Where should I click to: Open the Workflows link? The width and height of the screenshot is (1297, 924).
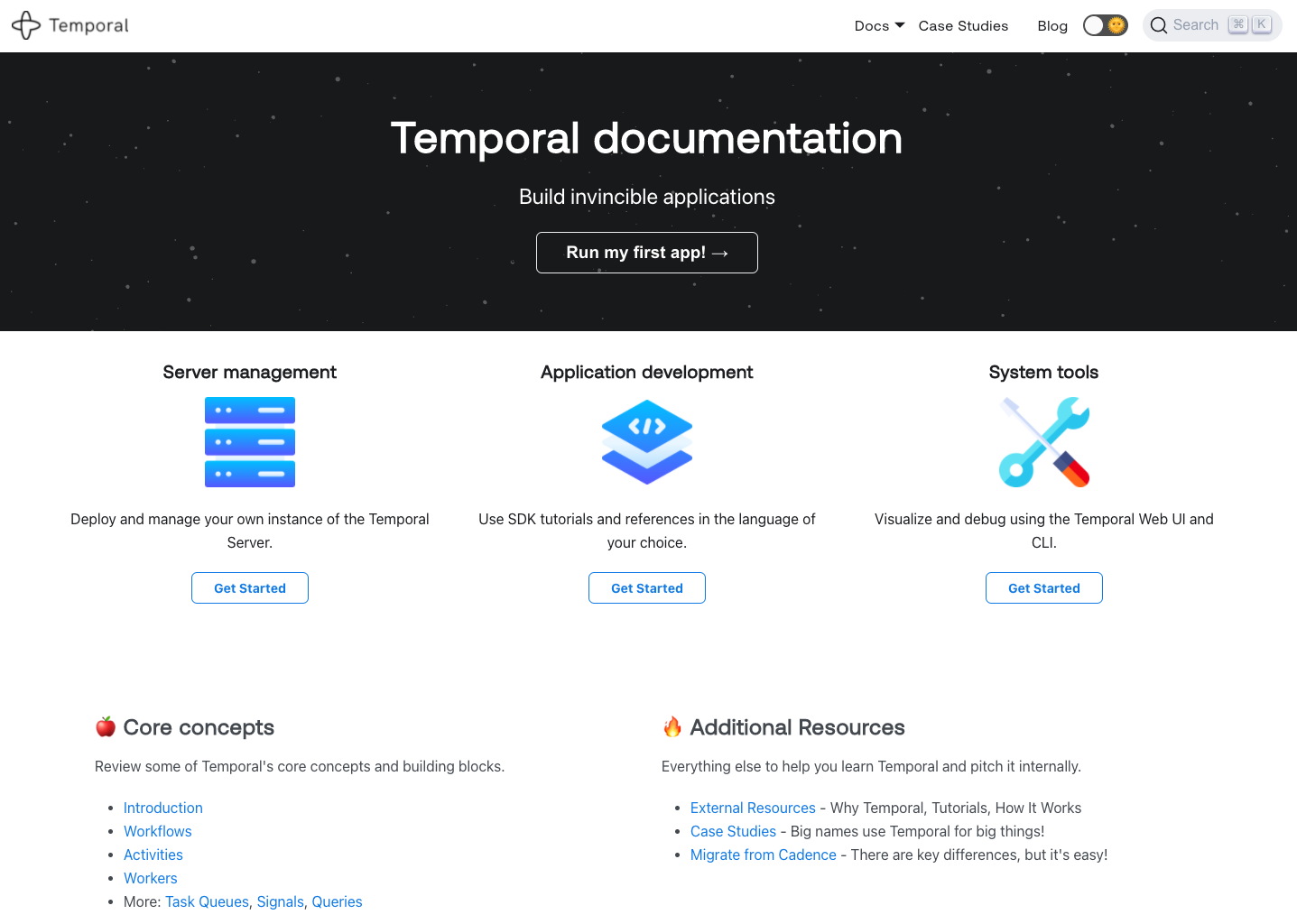(158, 831)
